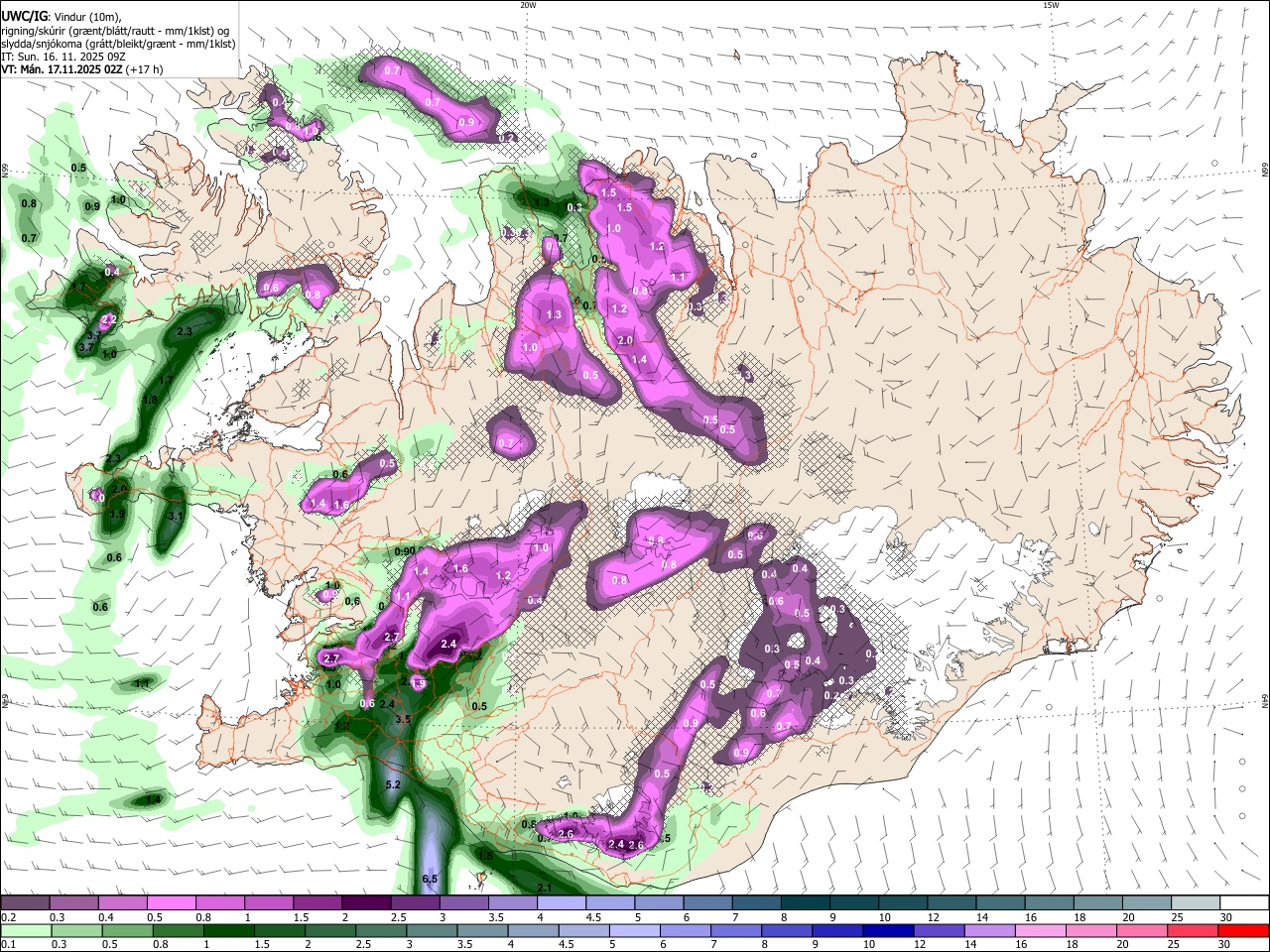Image resolution: width=1270 pixels, height=952 pixels.
Task: Click the swatch between 0.5 and 0.8, upper legend row
Action: coord(171,902)
